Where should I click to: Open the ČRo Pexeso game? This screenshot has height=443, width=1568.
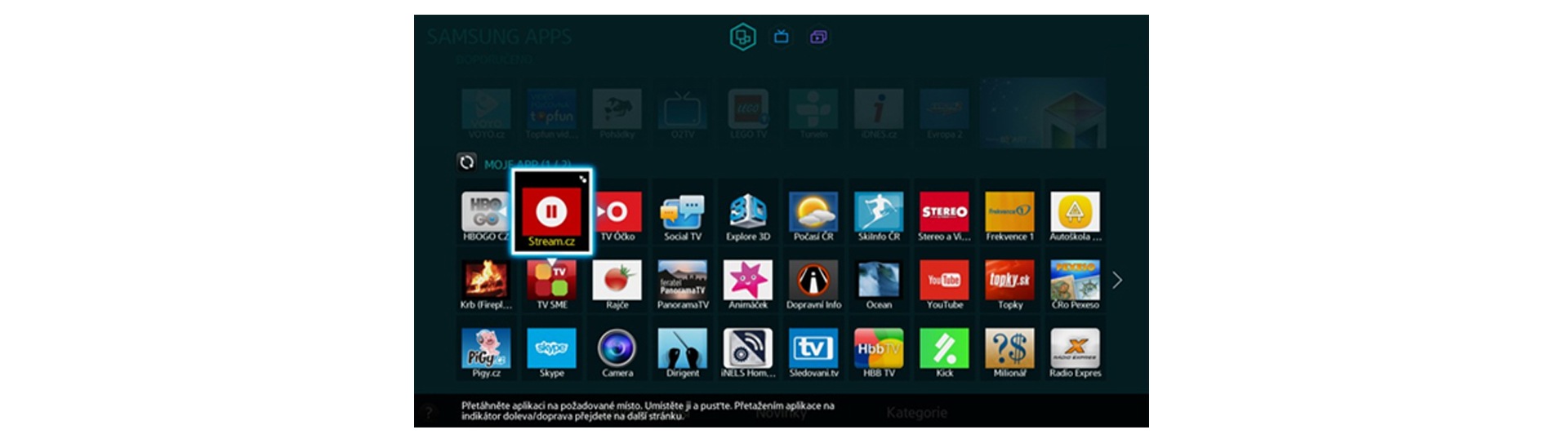(1076, 286)
